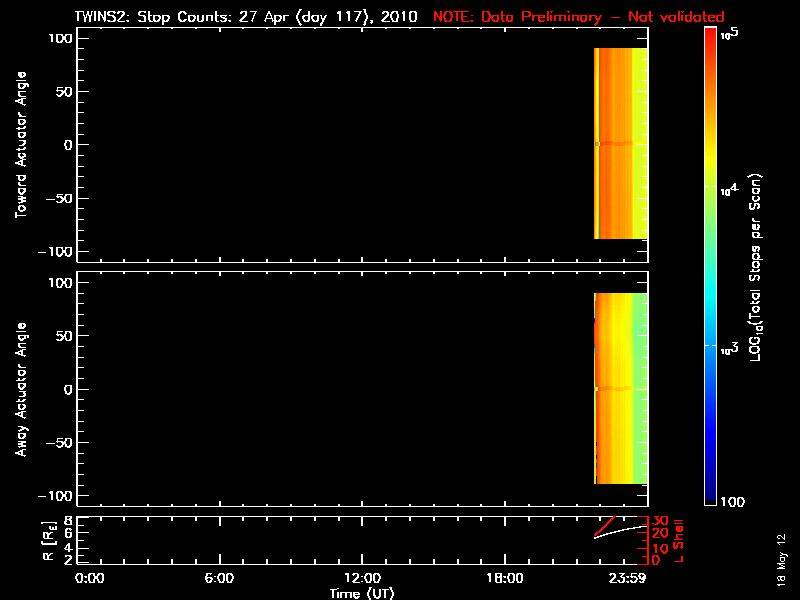800x600 pixels.
Task: Click the "0:00" time axis label
Action: pyautogui.click(x=89, y=578)
